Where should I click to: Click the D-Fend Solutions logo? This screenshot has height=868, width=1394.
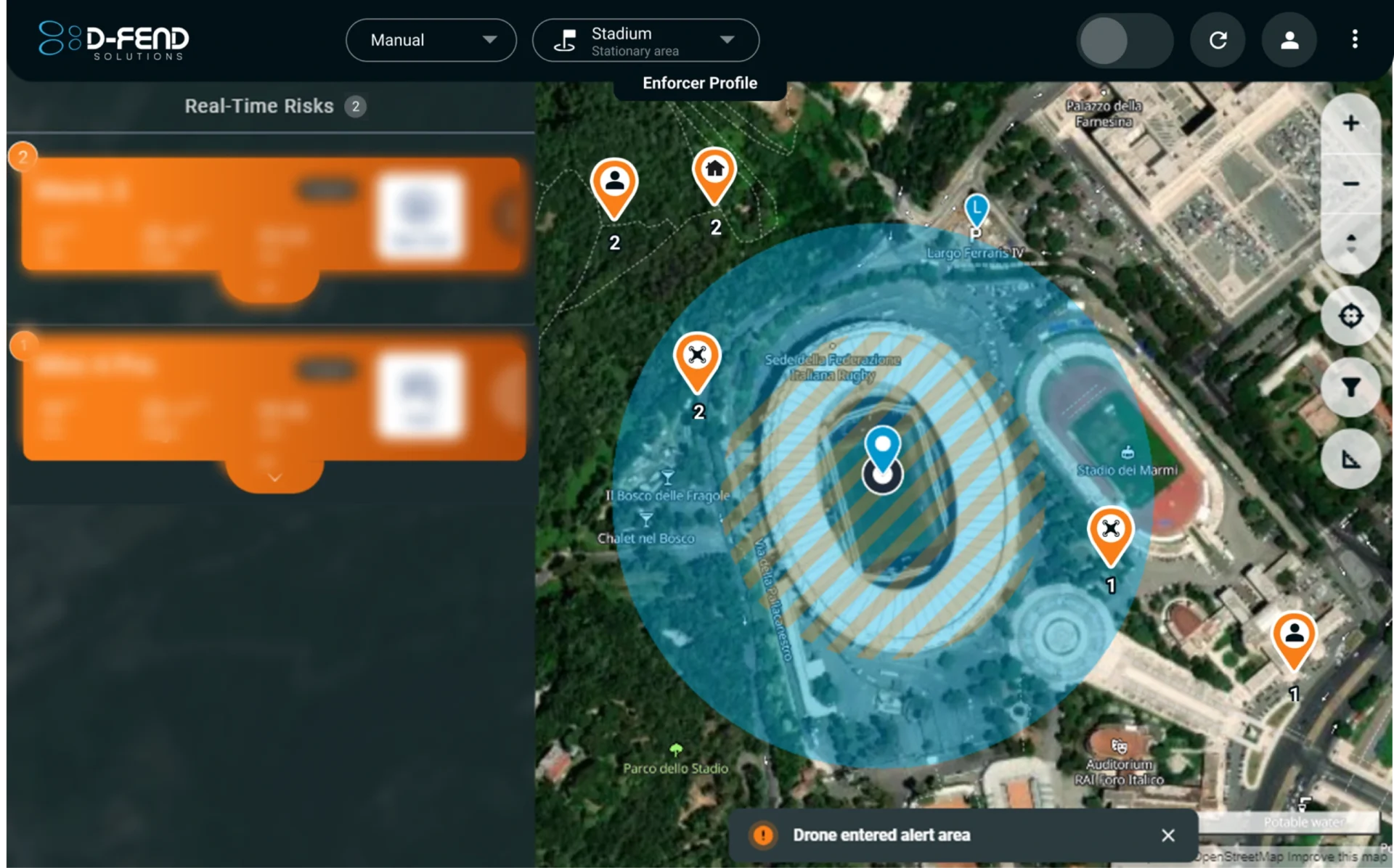(x=115, y=40)
